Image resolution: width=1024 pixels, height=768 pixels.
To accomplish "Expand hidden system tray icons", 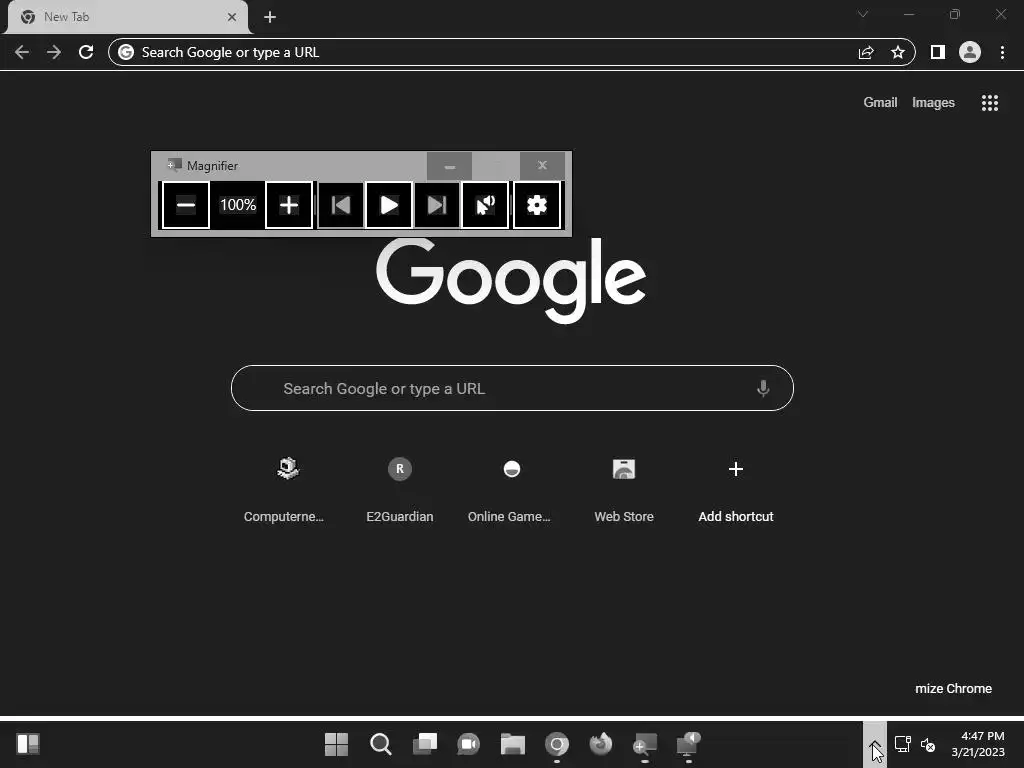I will (x=874, y=744).
